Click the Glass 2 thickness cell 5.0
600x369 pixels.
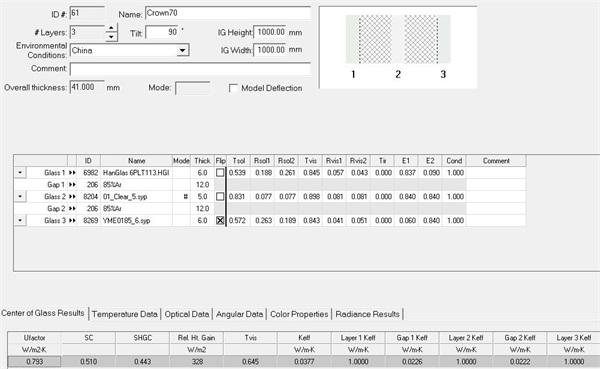click(202, 197)
